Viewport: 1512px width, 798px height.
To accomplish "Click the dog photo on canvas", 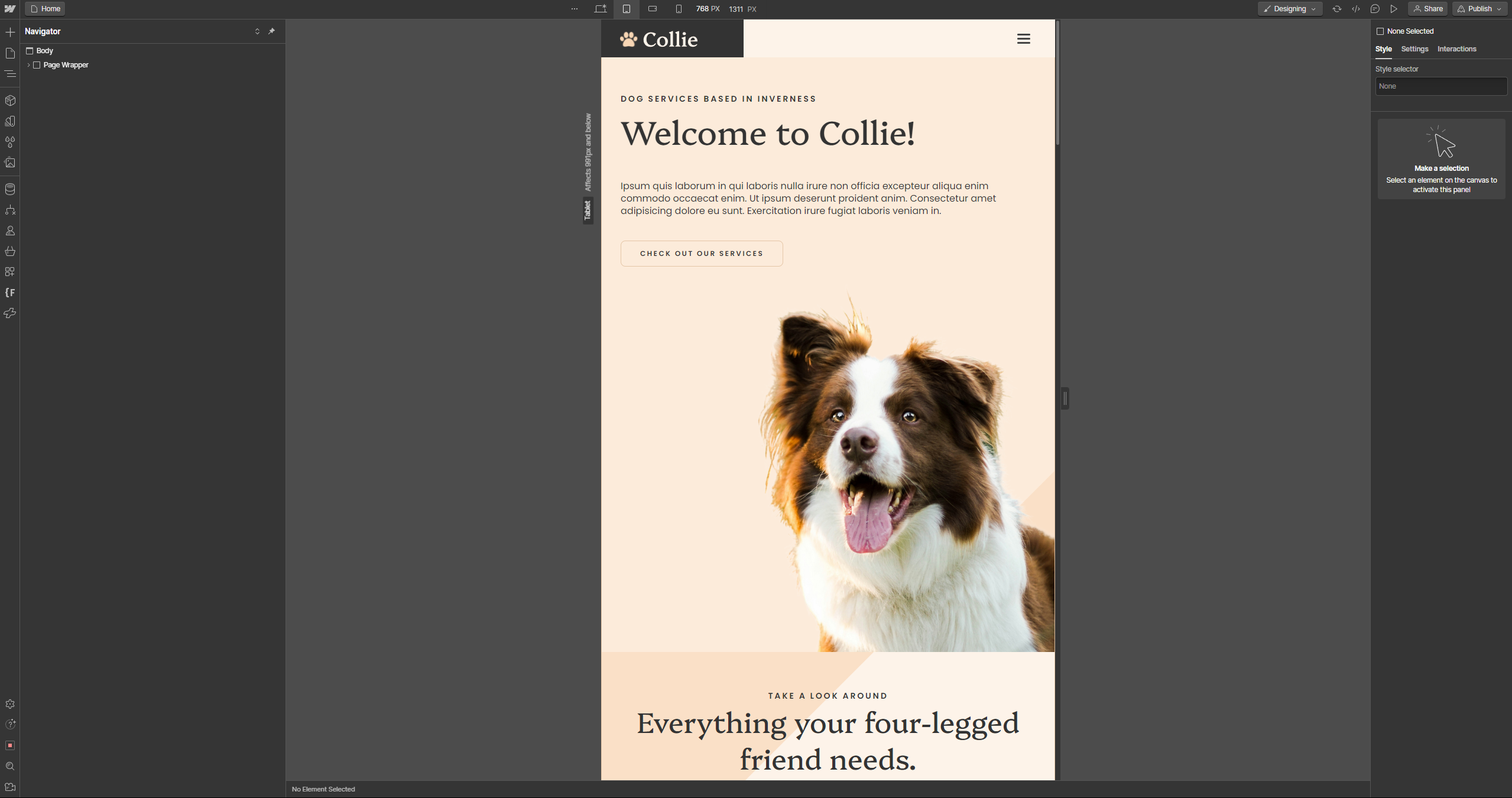I will [906, 473].
